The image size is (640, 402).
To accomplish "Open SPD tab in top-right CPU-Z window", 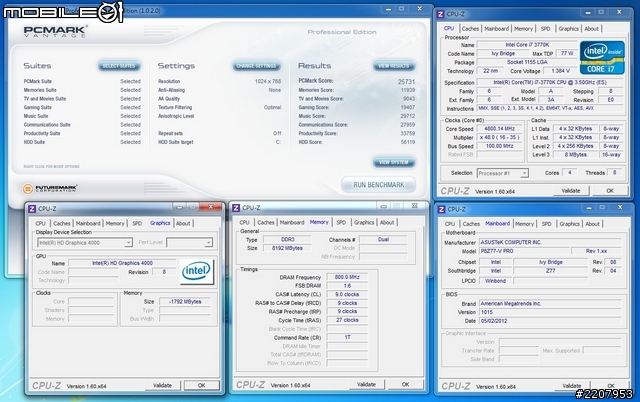I will click(545, 29).
